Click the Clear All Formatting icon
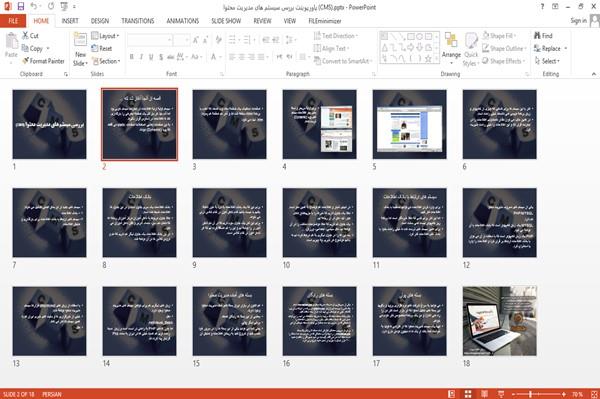This screenshot has width=600, height=399. 218,40
